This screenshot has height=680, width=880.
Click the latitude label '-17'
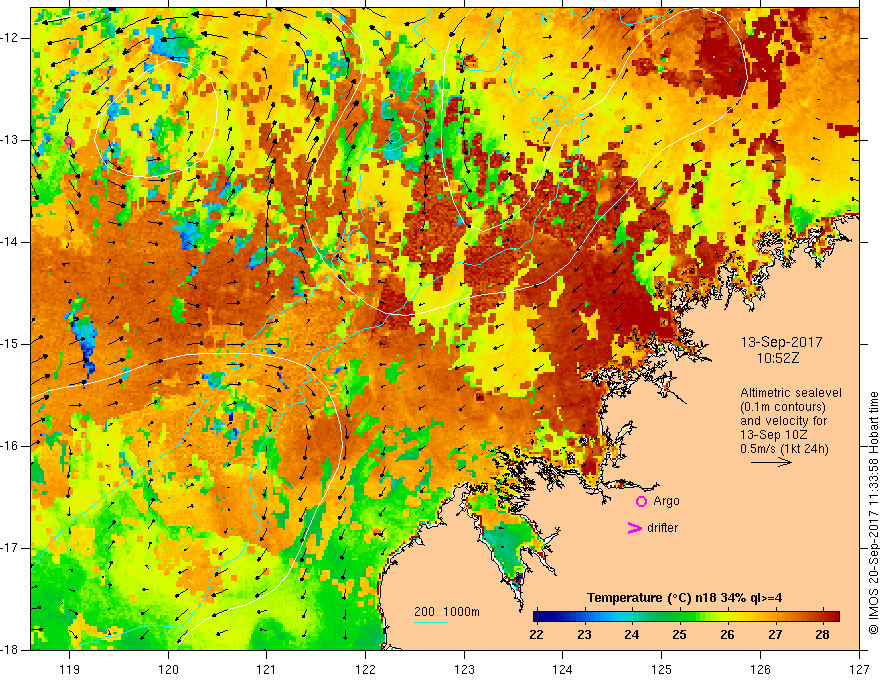pos(10,548)
